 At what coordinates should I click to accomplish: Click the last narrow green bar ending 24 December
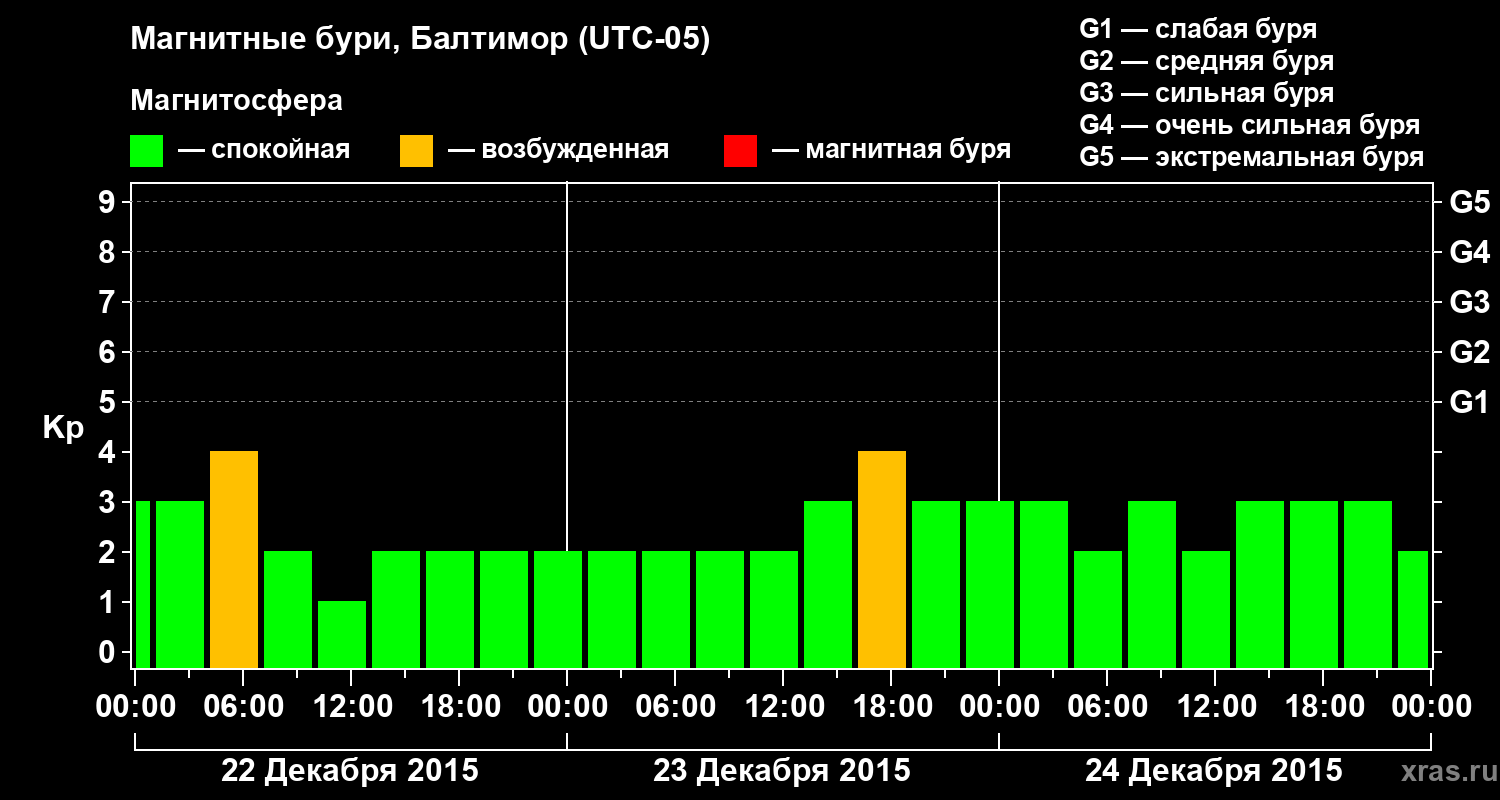[x=1413, y=609]
